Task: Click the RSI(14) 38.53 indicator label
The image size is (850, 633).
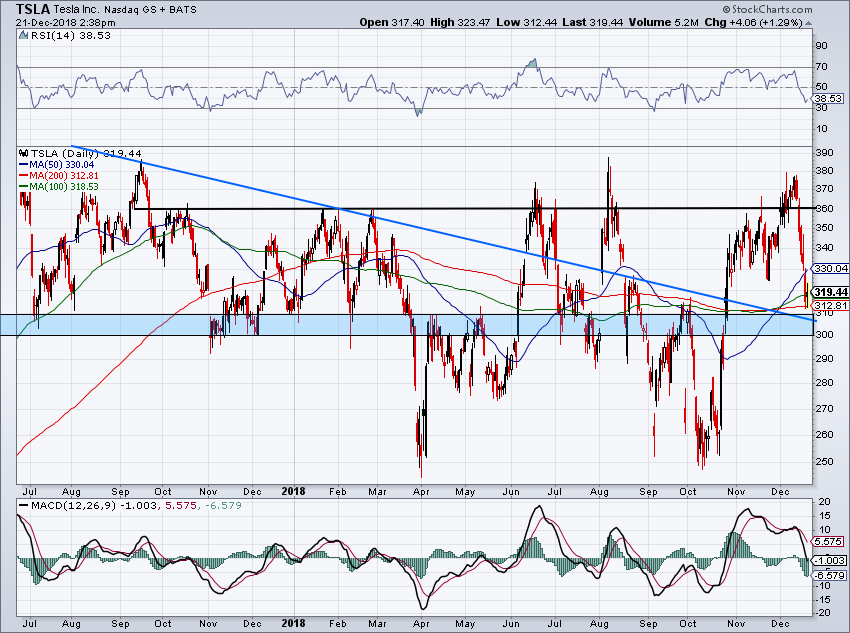Action: tap(70, 35)
